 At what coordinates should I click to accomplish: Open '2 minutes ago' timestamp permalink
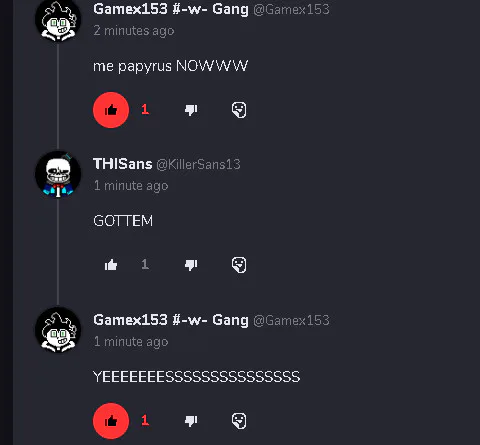tap(134, 31)
